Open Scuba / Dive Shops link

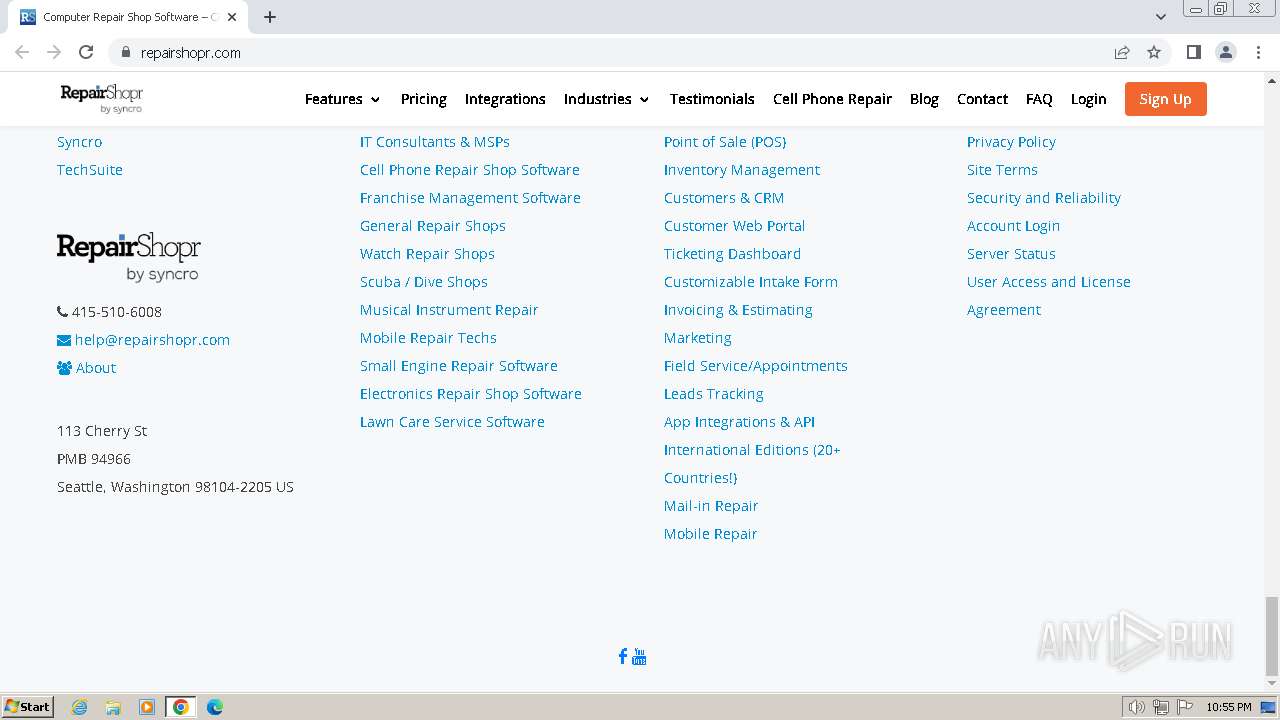[x=424, y=282]
